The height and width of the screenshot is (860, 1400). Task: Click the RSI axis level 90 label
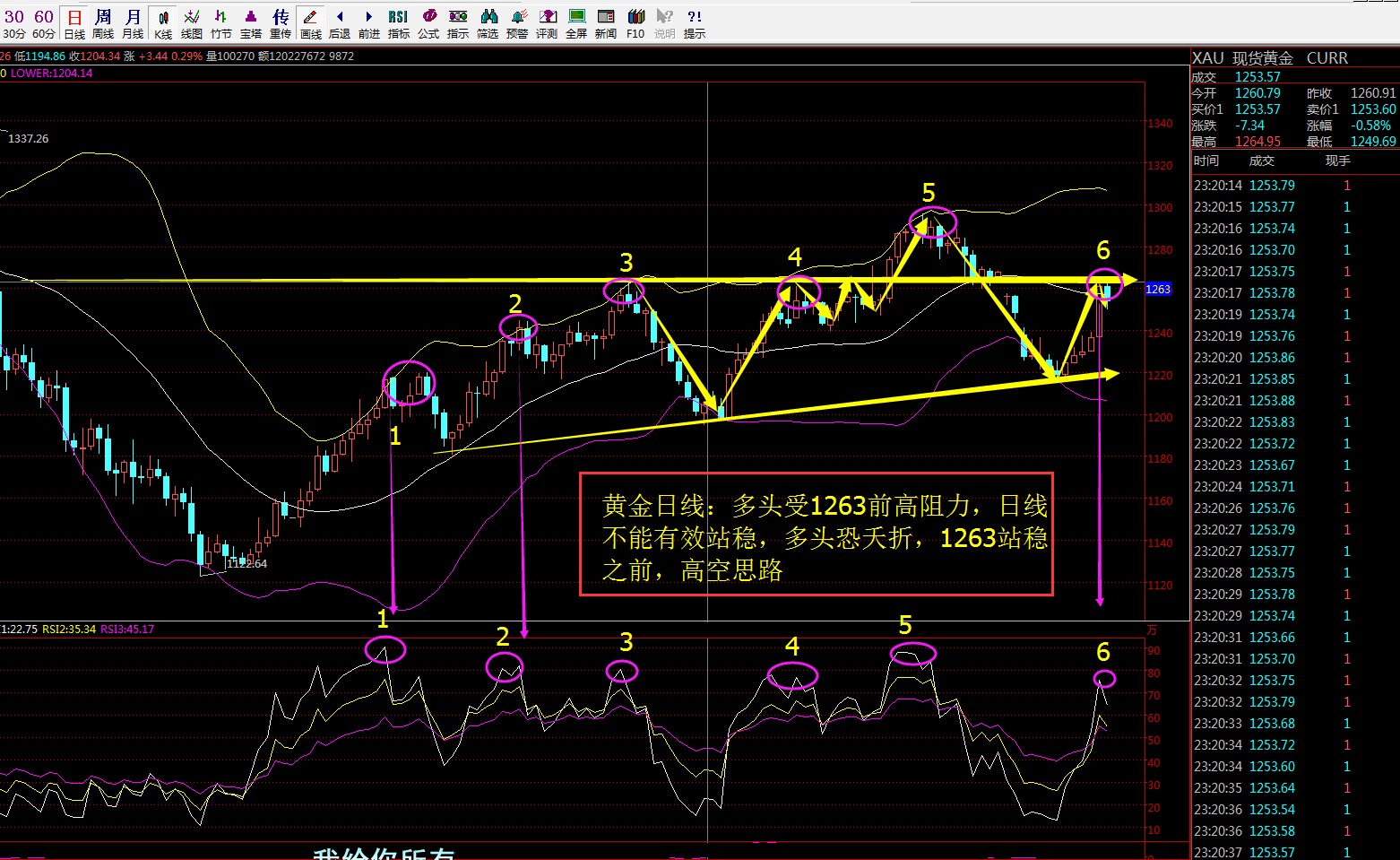coord(1154,651)
